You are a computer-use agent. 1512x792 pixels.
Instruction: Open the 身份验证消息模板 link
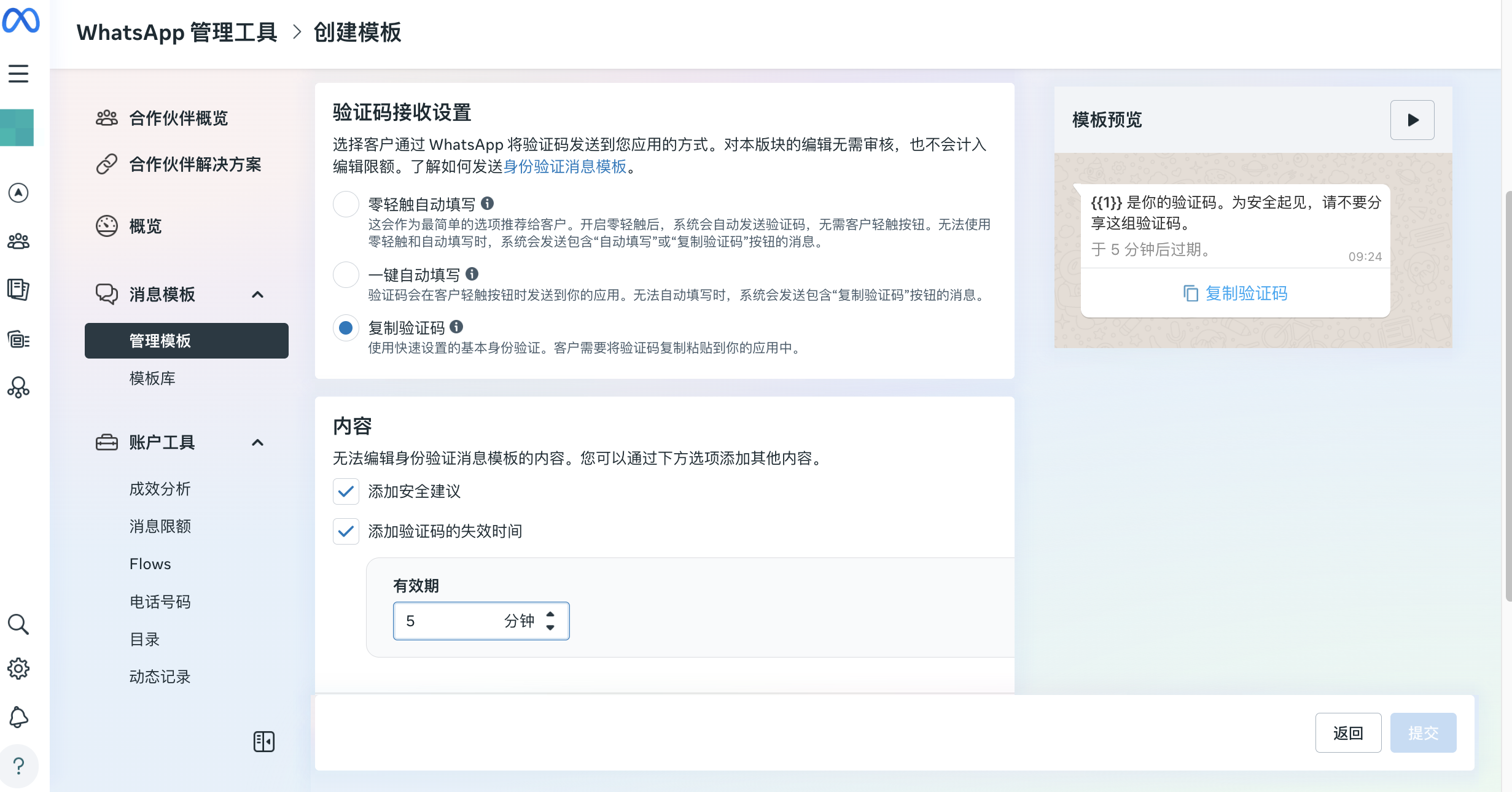(x=564, y=166)
